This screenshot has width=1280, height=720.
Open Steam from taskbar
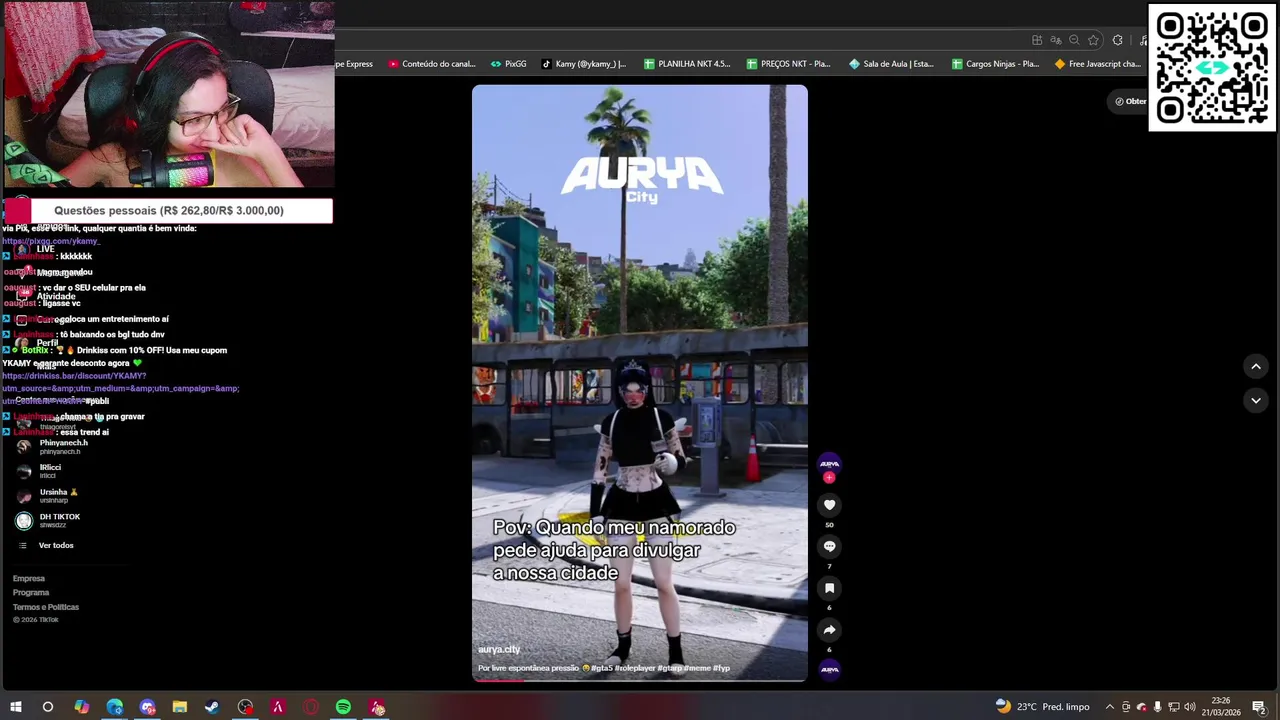[x=212, y=707]
